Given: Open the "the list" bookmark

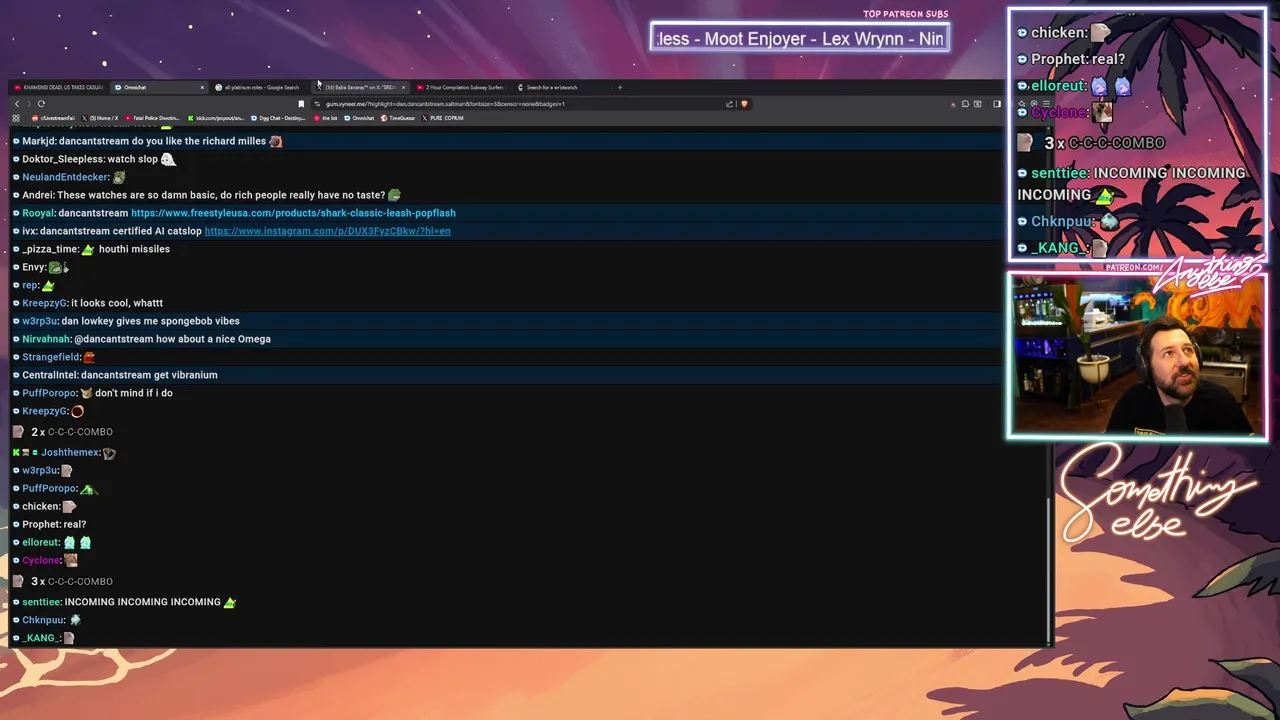Looking at the screenshot, I should (x=326, y=118).
